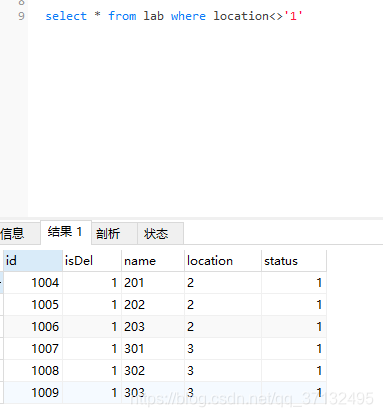Image resolution: width=383 pixels, height=417 pixels.
Task: Select the 结果 1 tab
Action: pos(66,232)
